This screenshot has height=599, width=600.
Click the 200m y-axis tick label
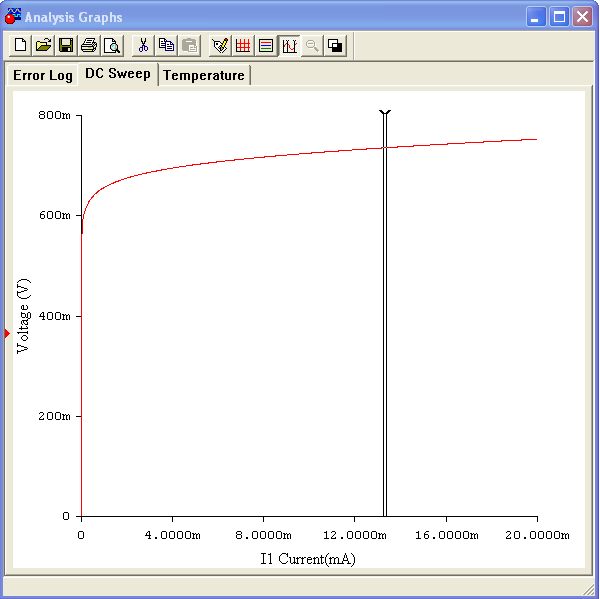(54, 416)
